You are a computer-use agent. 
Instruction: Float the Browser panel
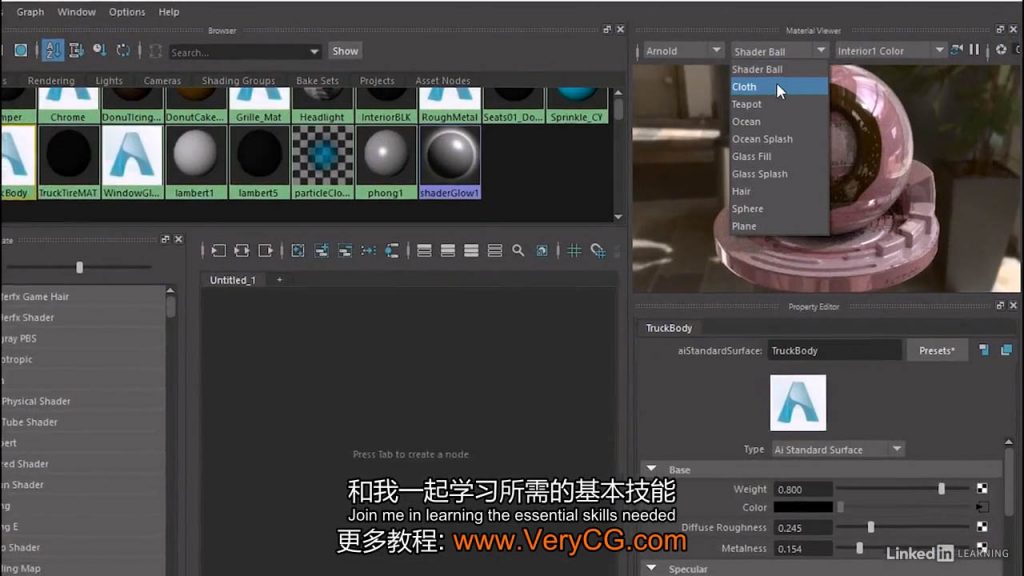(x=607, y=29)
